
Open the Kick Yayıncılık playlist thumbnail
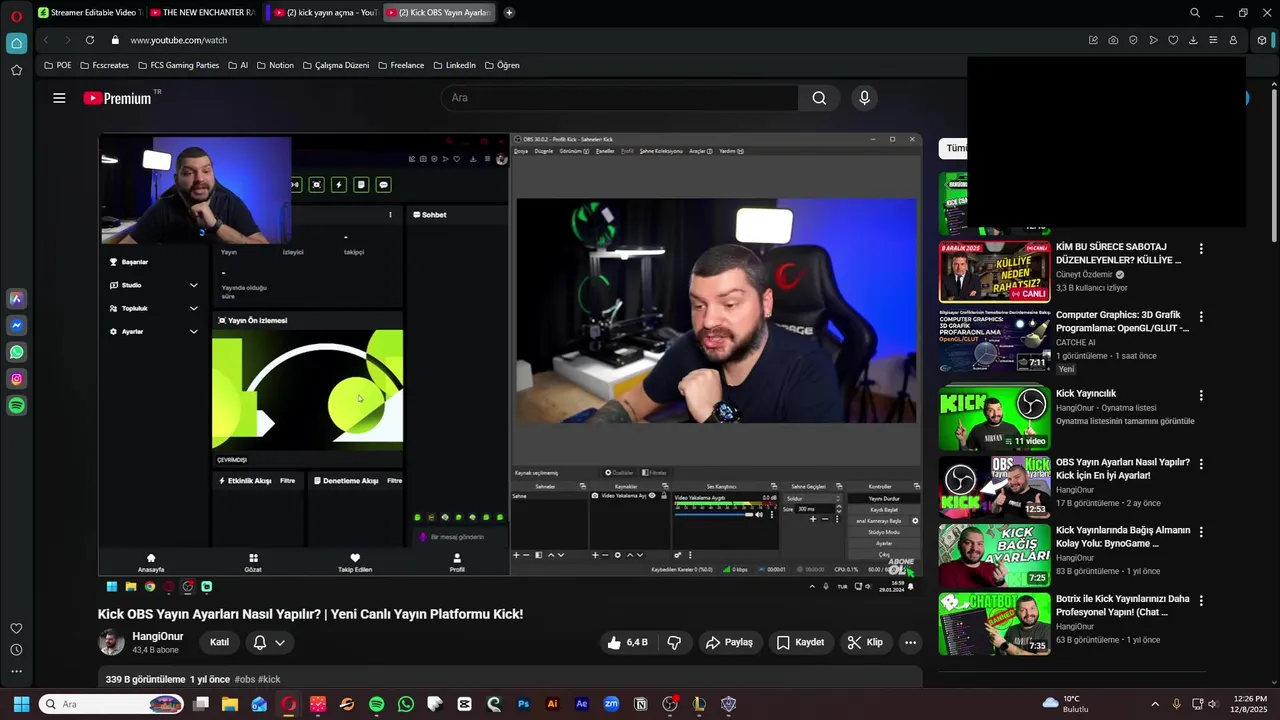[x=994, y=418]
